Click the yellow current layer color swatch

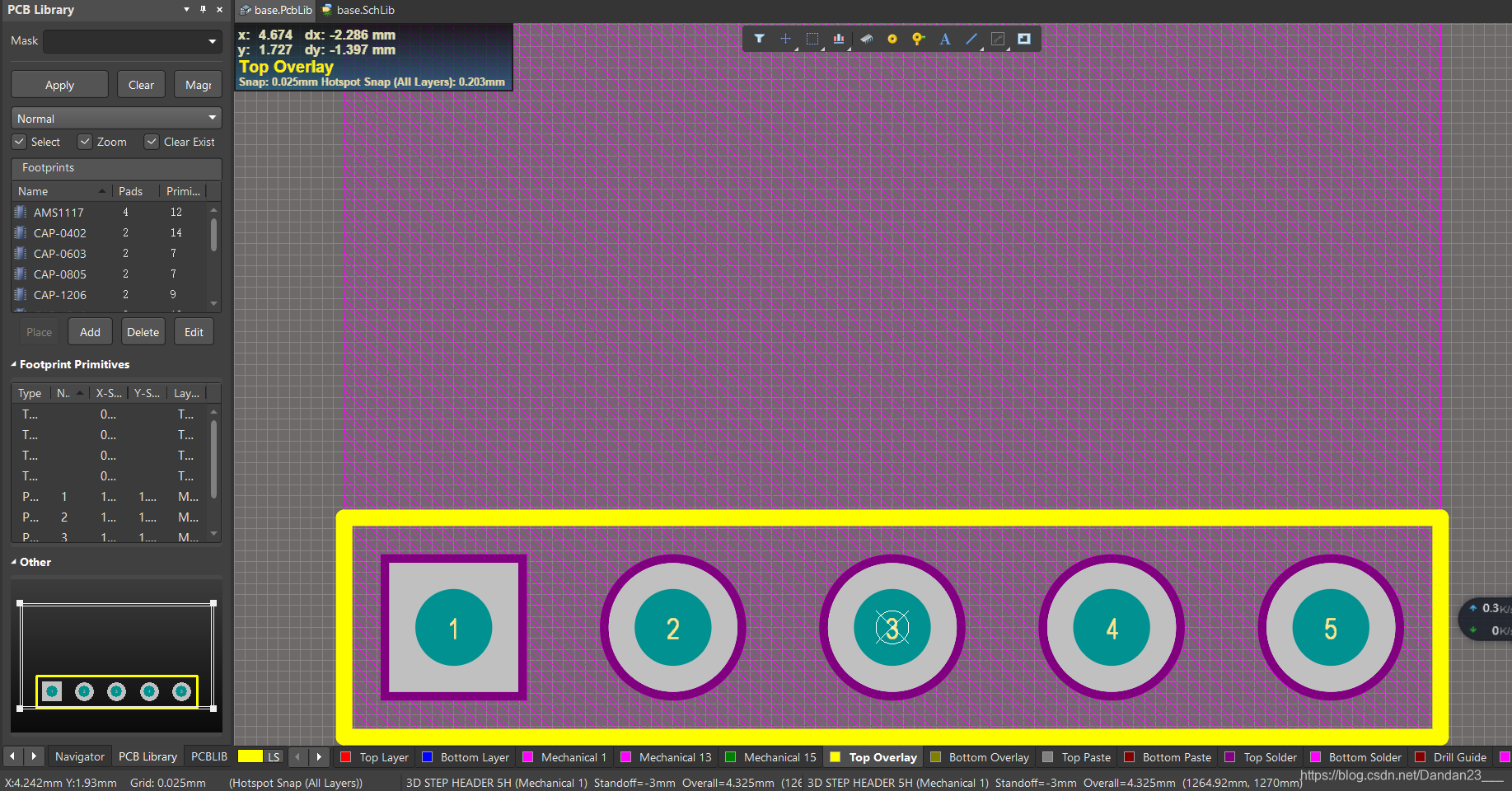(x=250, y=756)
